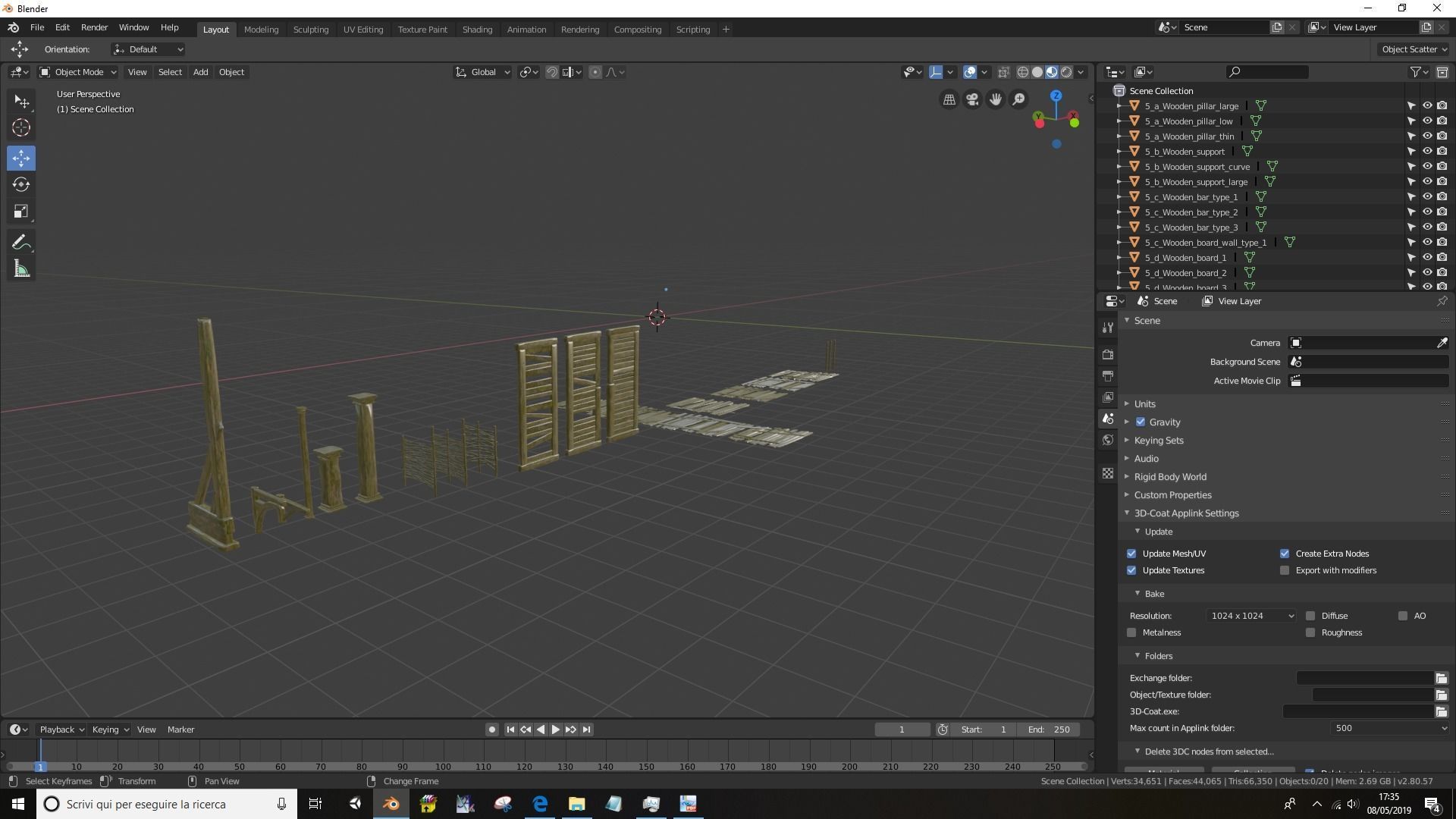Enable the Diffuse bake checkbox
1456x819 pixels.
pyautogui.click(x=1310, y=616)
